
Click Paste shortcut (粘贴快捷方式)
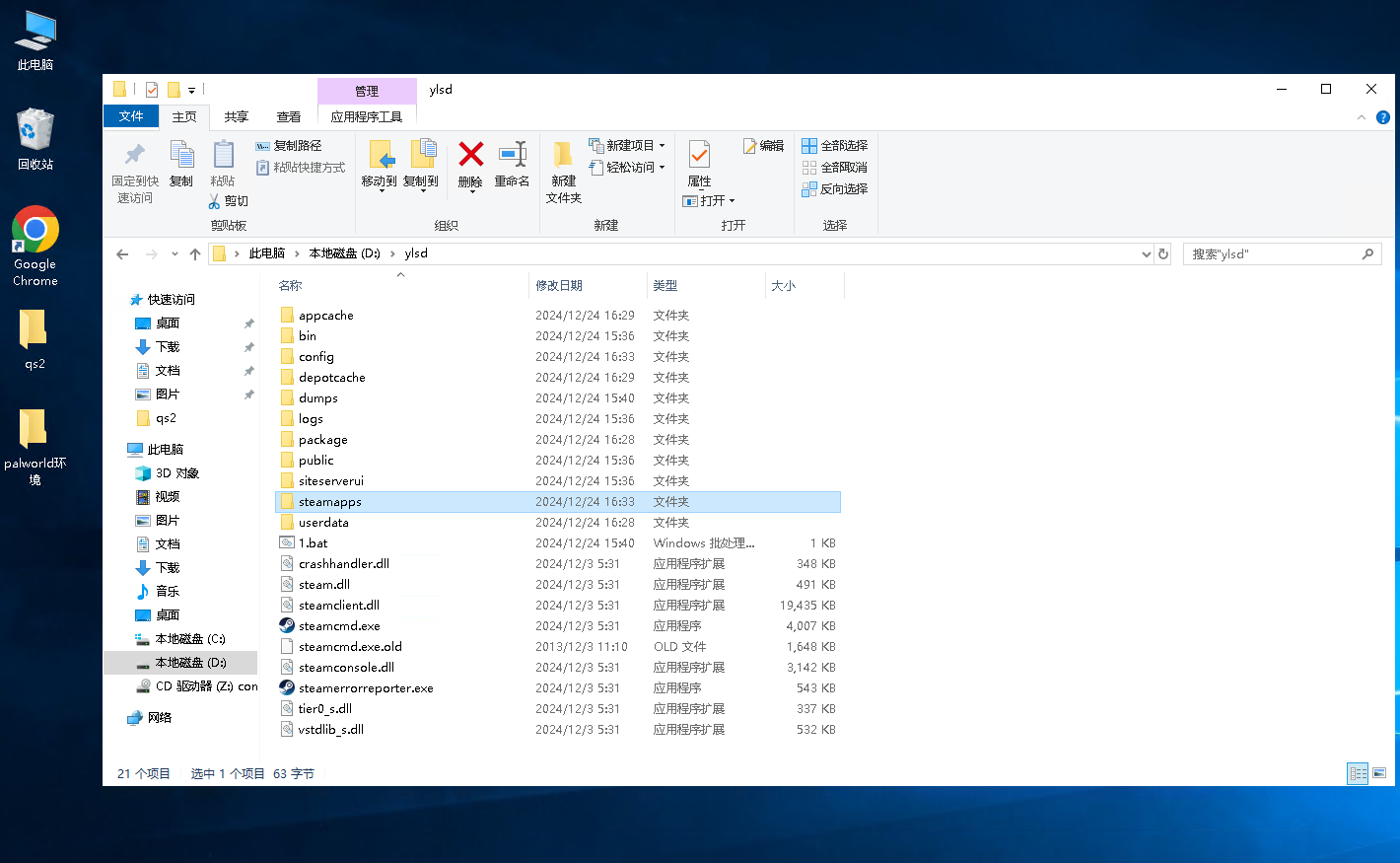pos(301,168)
